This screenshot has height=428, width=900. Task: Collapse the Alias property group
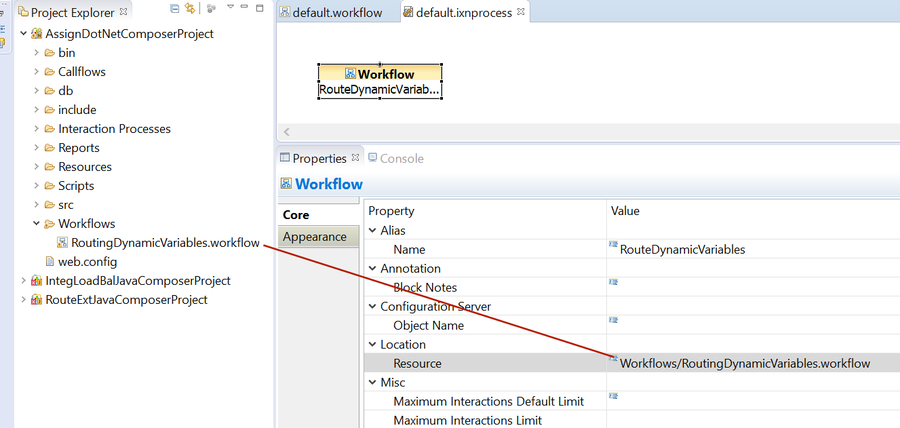[372, 231]
